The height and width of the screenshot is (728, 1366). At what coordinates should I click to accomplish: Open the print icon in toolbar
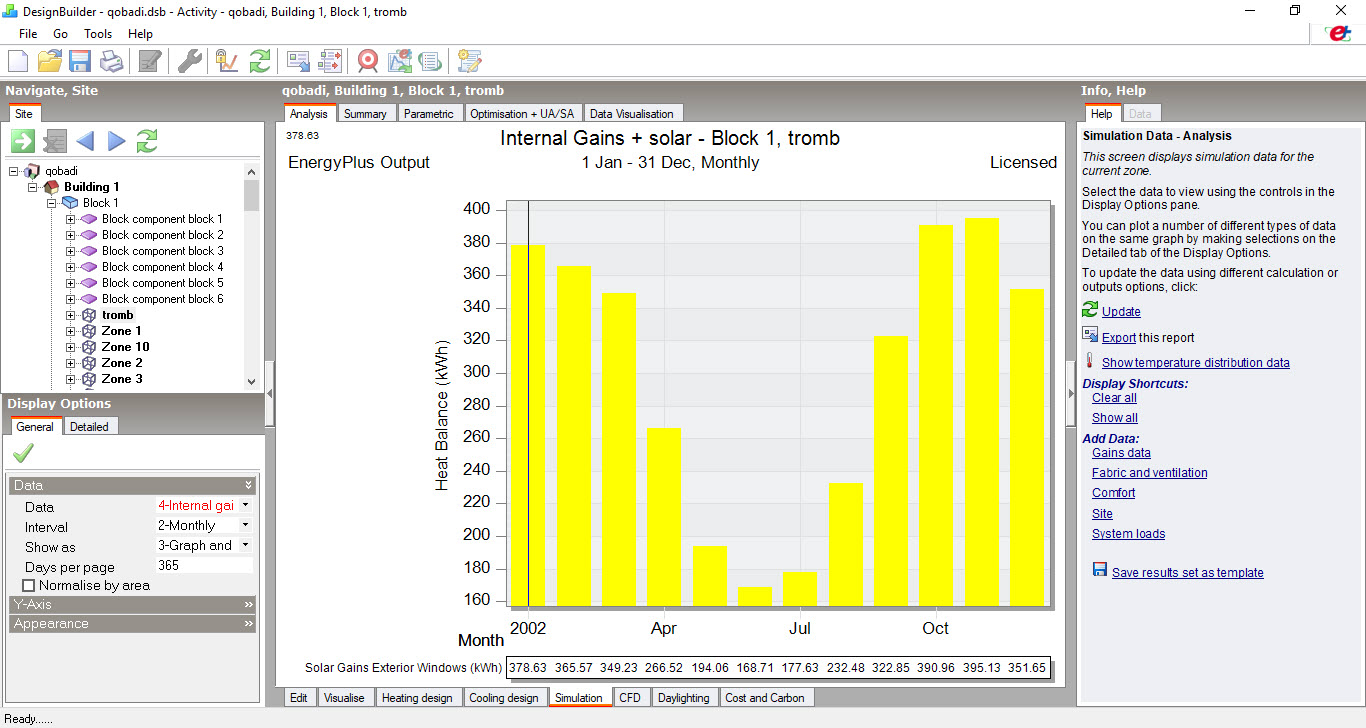111,61
